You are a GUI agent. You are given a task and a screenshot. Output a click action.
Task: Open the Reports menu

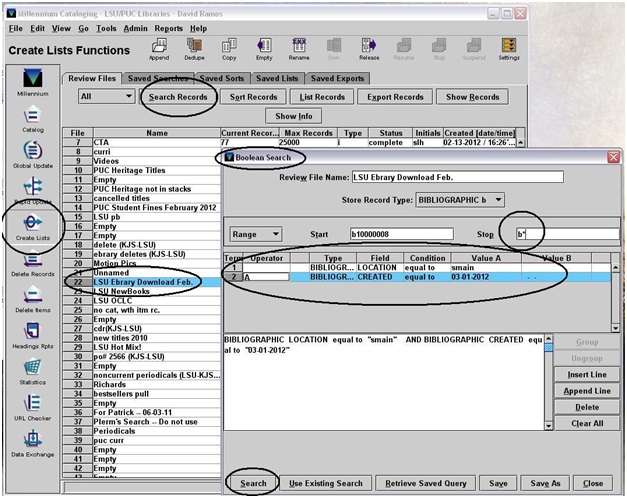[168, 29]
